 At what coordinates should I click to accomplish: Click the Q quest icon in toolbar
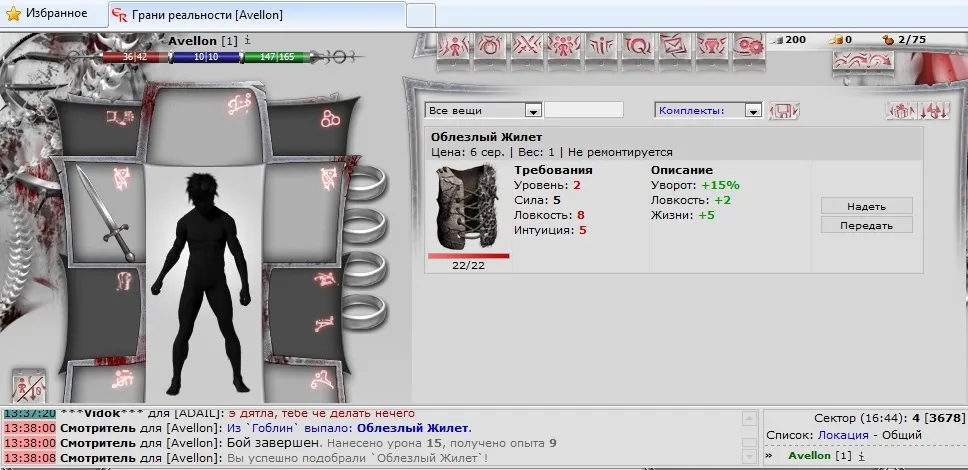tap(637, 46)
